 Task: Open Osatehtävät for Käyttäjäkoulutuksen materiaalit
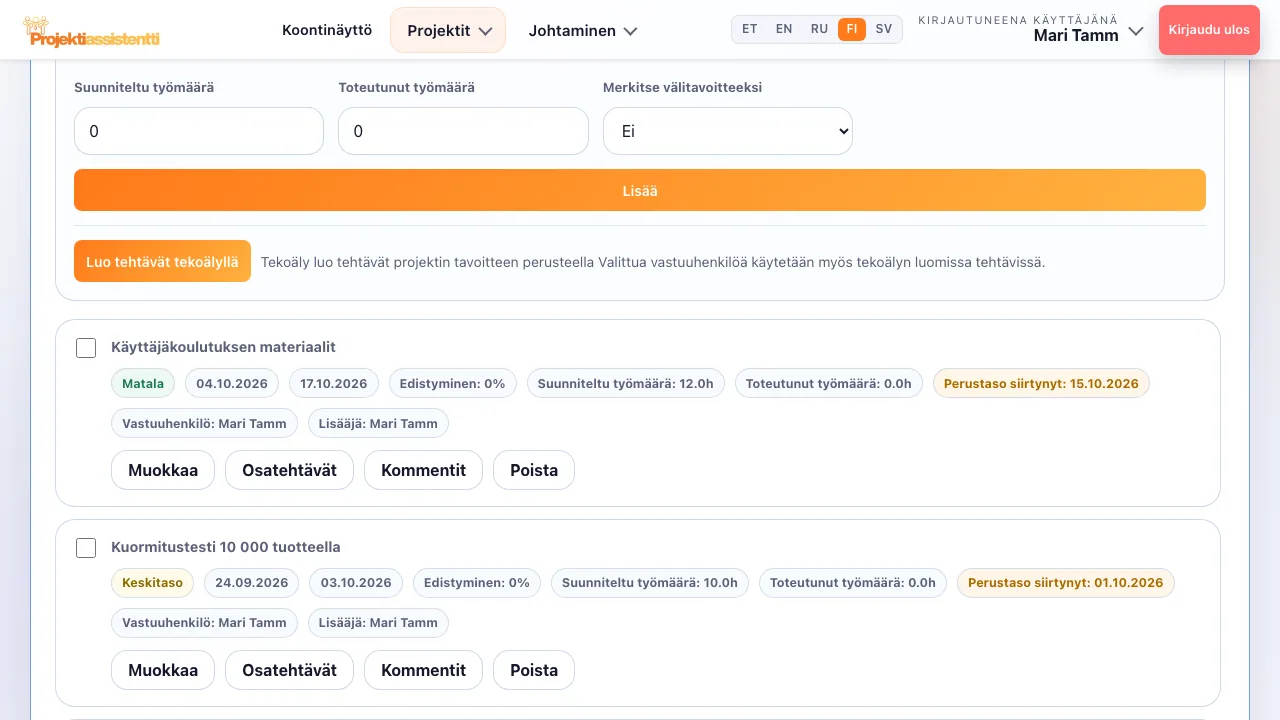tap(289, 470)
